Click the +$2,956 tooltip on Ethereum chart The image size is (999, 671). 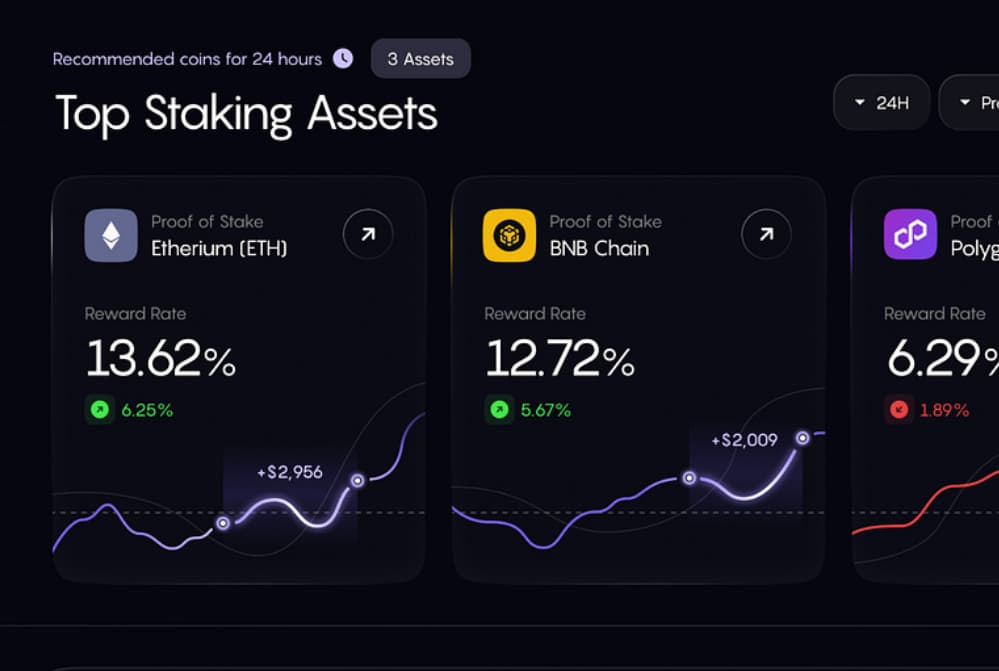pos(289,472)
